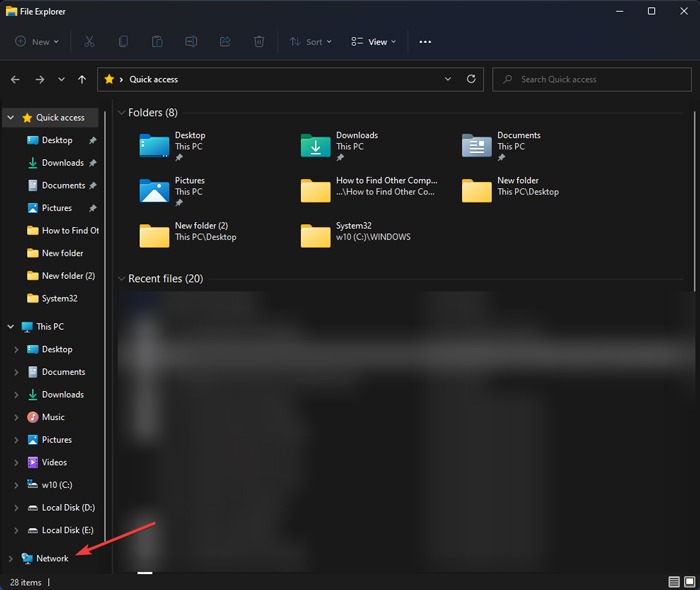Open the Desktop folder tile
This screenshot has height=590, width=700.
[x=173, y=146]
